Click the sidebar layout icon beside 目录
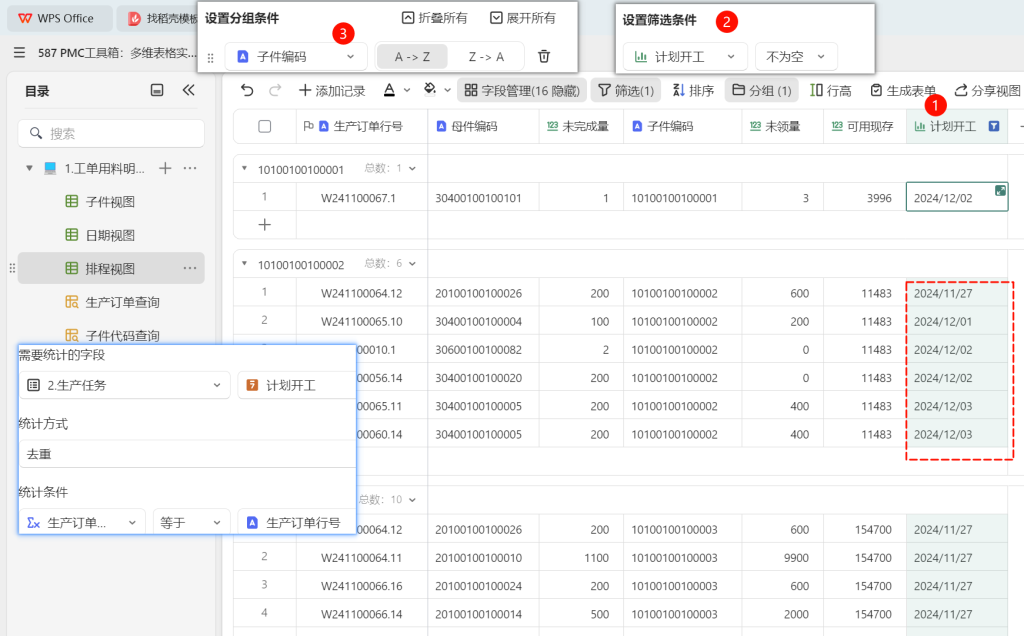Image resolution: width=1024 pixels, height=636 pixels. [157, 90]
